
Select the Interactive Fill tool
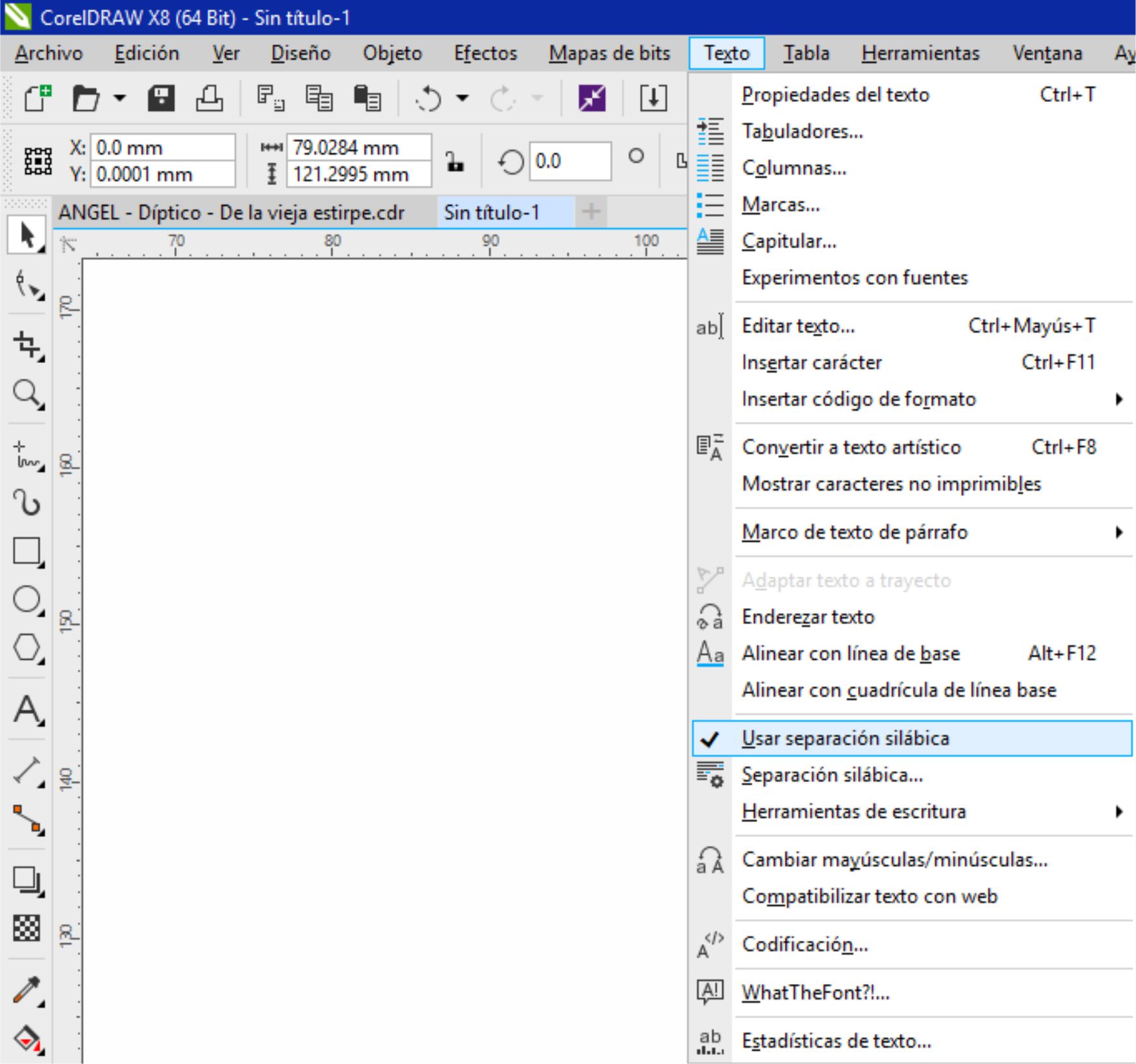click(28, 1039)
